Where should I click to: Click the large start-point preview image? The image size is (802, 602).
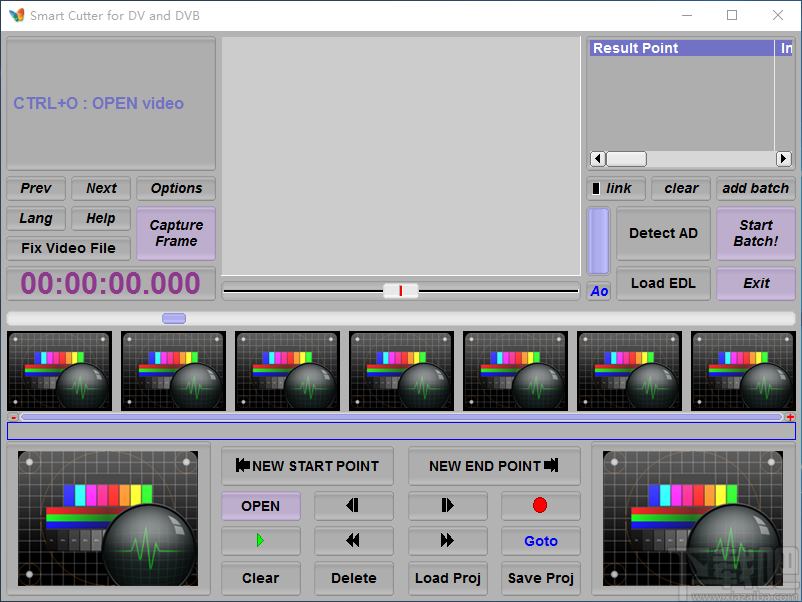pyautogui.click(x=108, y=519)
